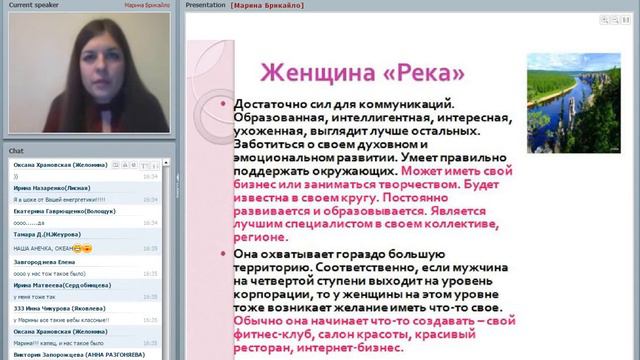Click the two-vertical-bars icon beside the zoom buttons
The image size is (640, 360).
pyautogui.click(x=626, y=20)
